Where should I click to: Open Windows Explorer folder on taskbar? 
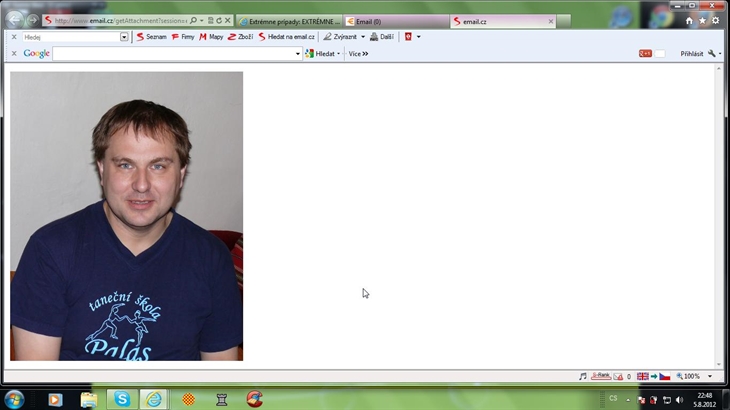pyautogui.click(x=89, y=399)
